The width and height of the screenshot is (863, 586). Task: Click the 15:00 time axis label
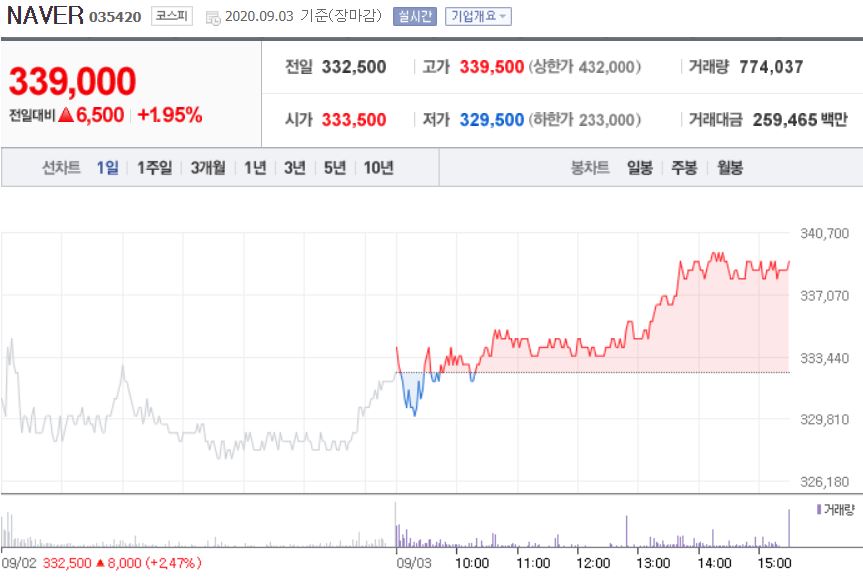click(774, 563)
